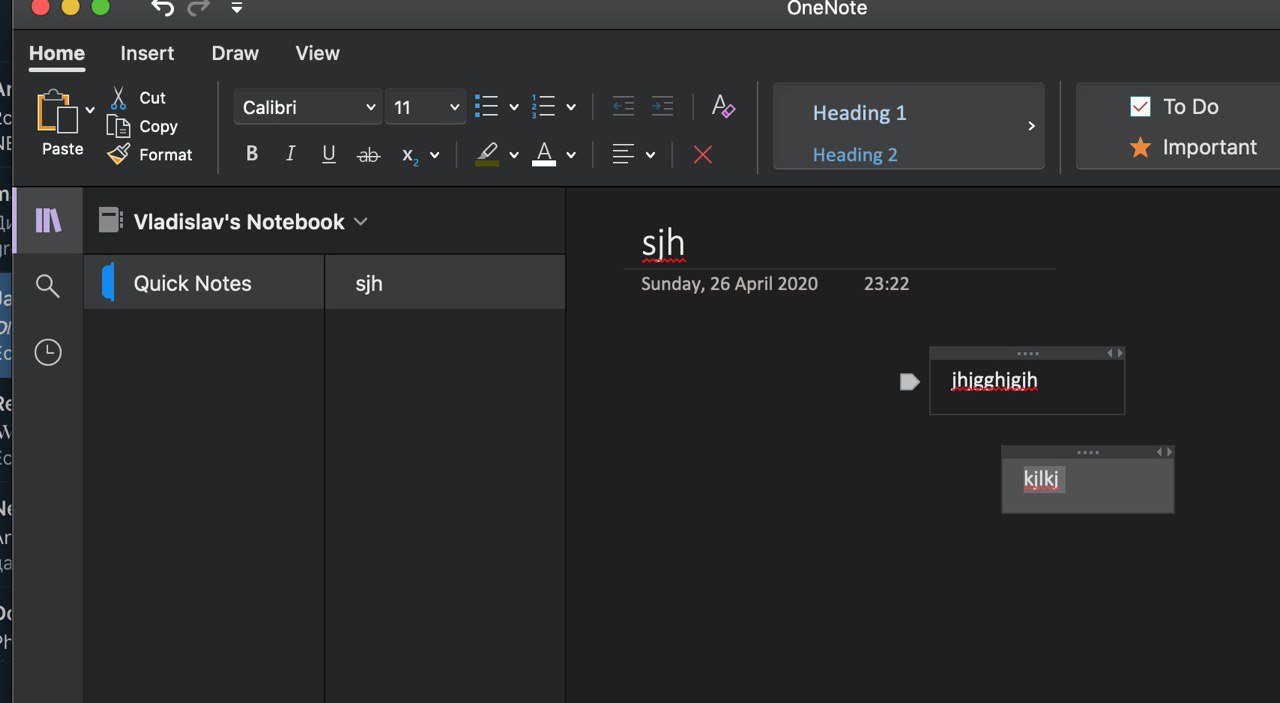1280x703 pixels.
Task: Toggle Strikethrough formatting
Action: 369,155
